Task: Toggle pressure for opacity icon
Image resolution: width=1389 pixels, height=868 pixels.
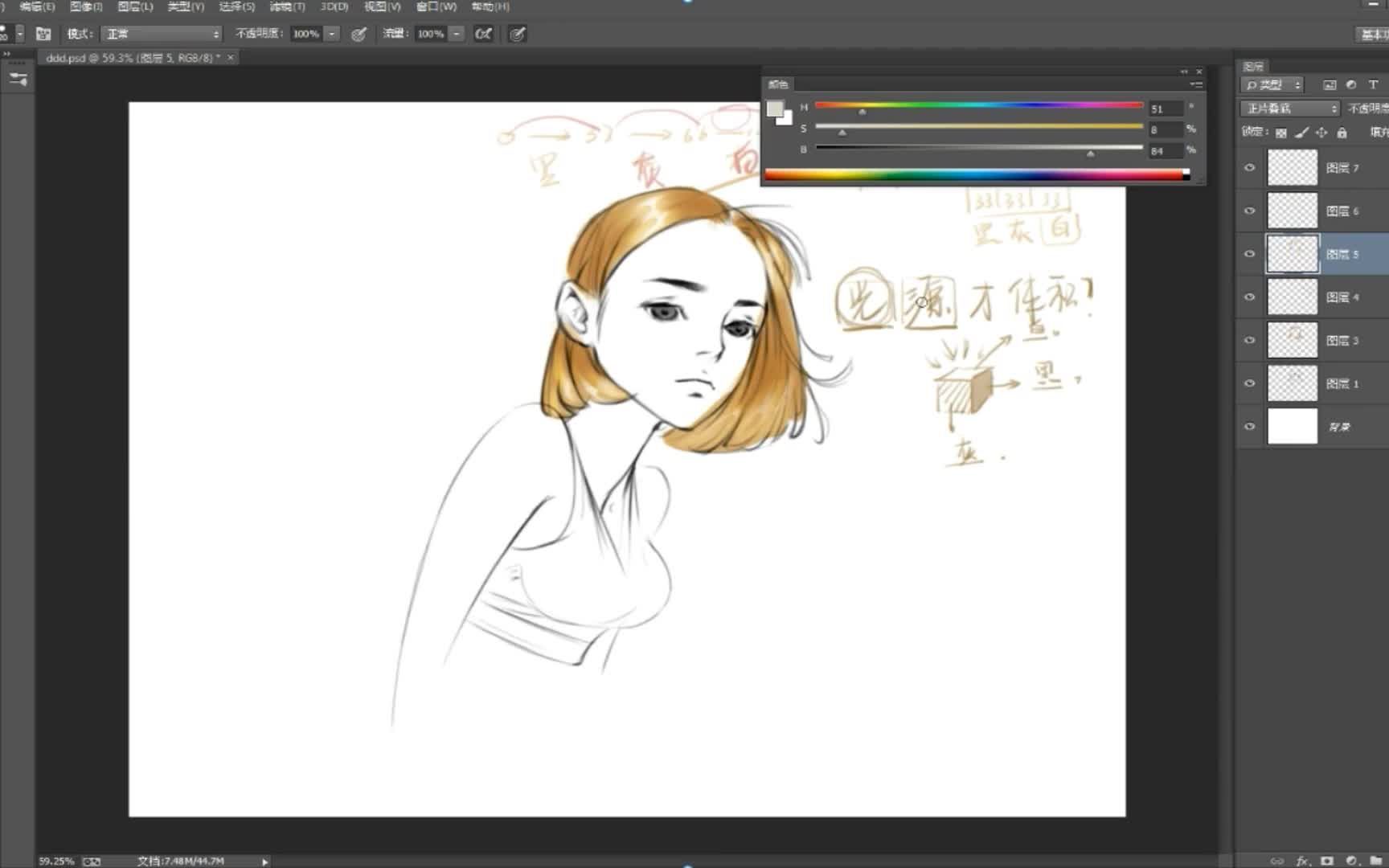Action: pyautogui.click(x=359, y=34)
